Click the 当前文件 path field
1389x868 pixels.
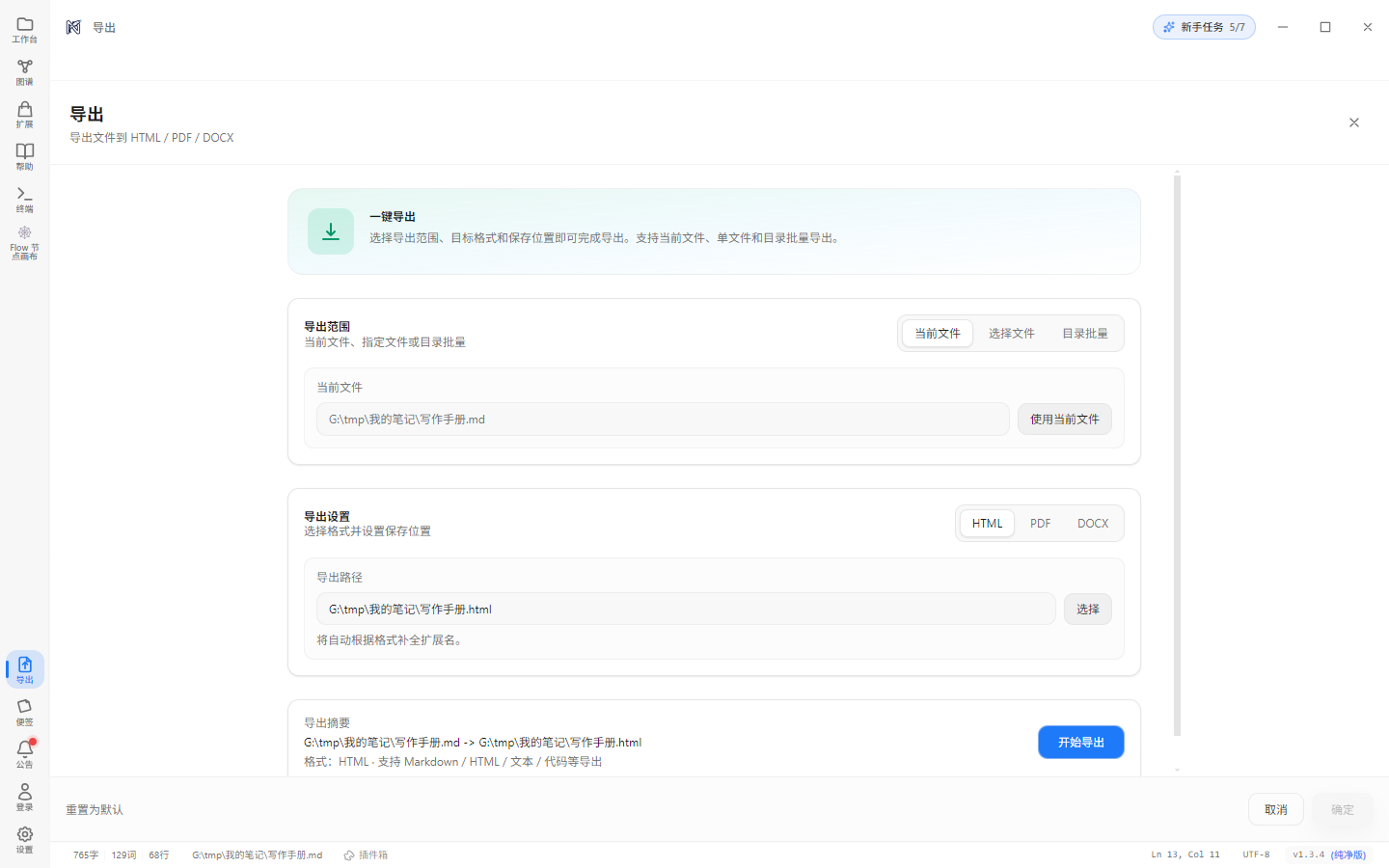coord(663,420)
